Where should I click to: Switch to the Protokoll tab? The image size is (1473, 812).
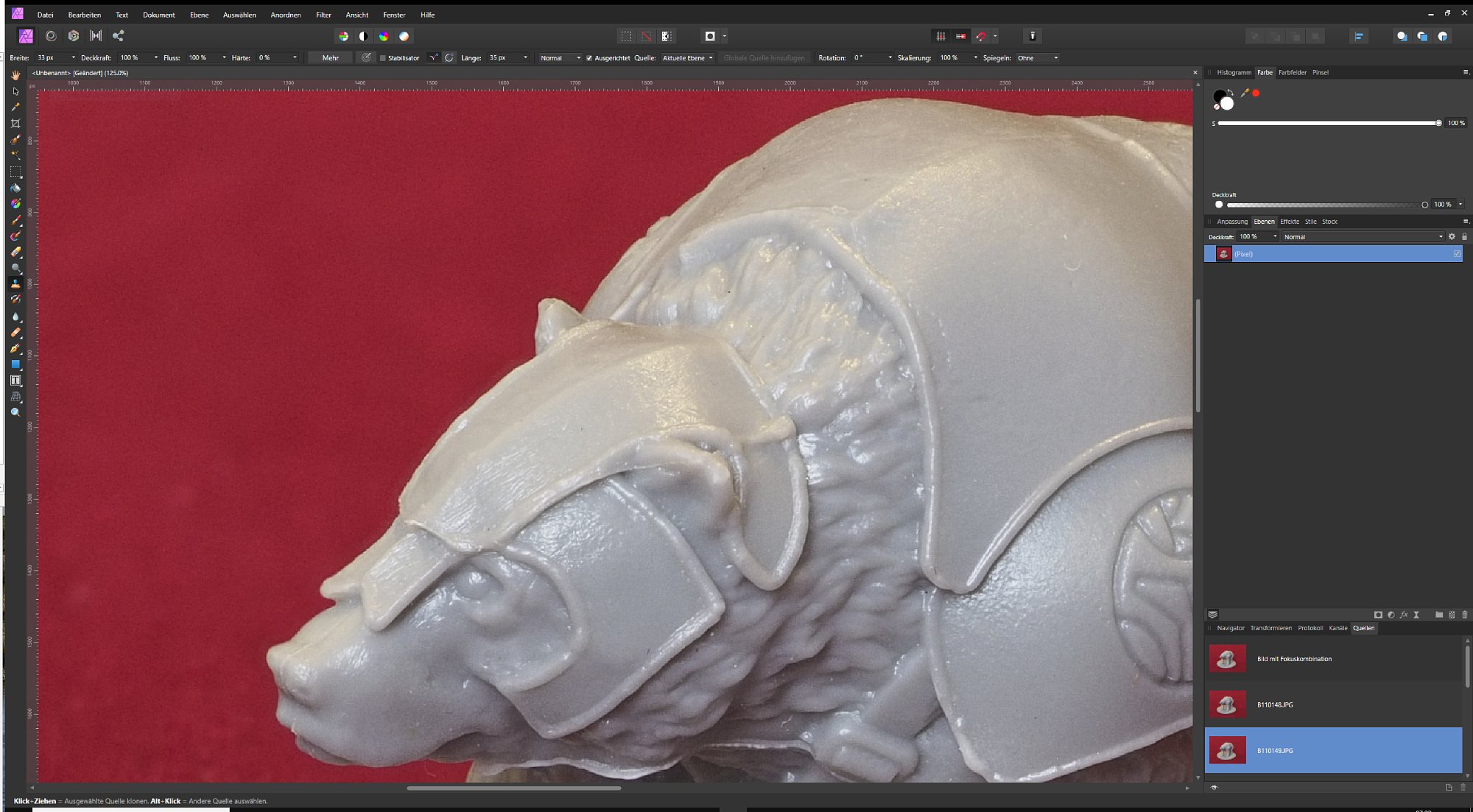[x=1309, y=628]
